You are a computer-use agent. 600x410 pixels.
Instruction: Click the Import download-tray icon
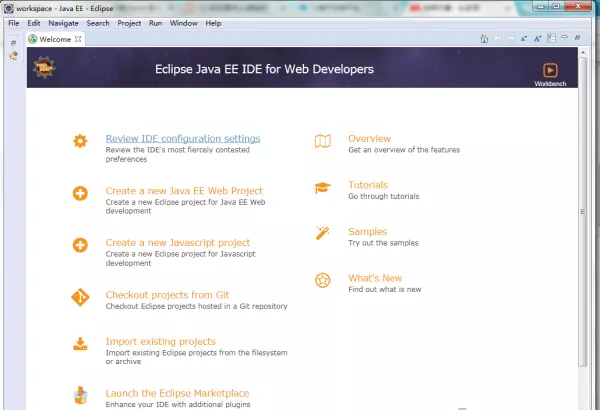tap(80, 344)
